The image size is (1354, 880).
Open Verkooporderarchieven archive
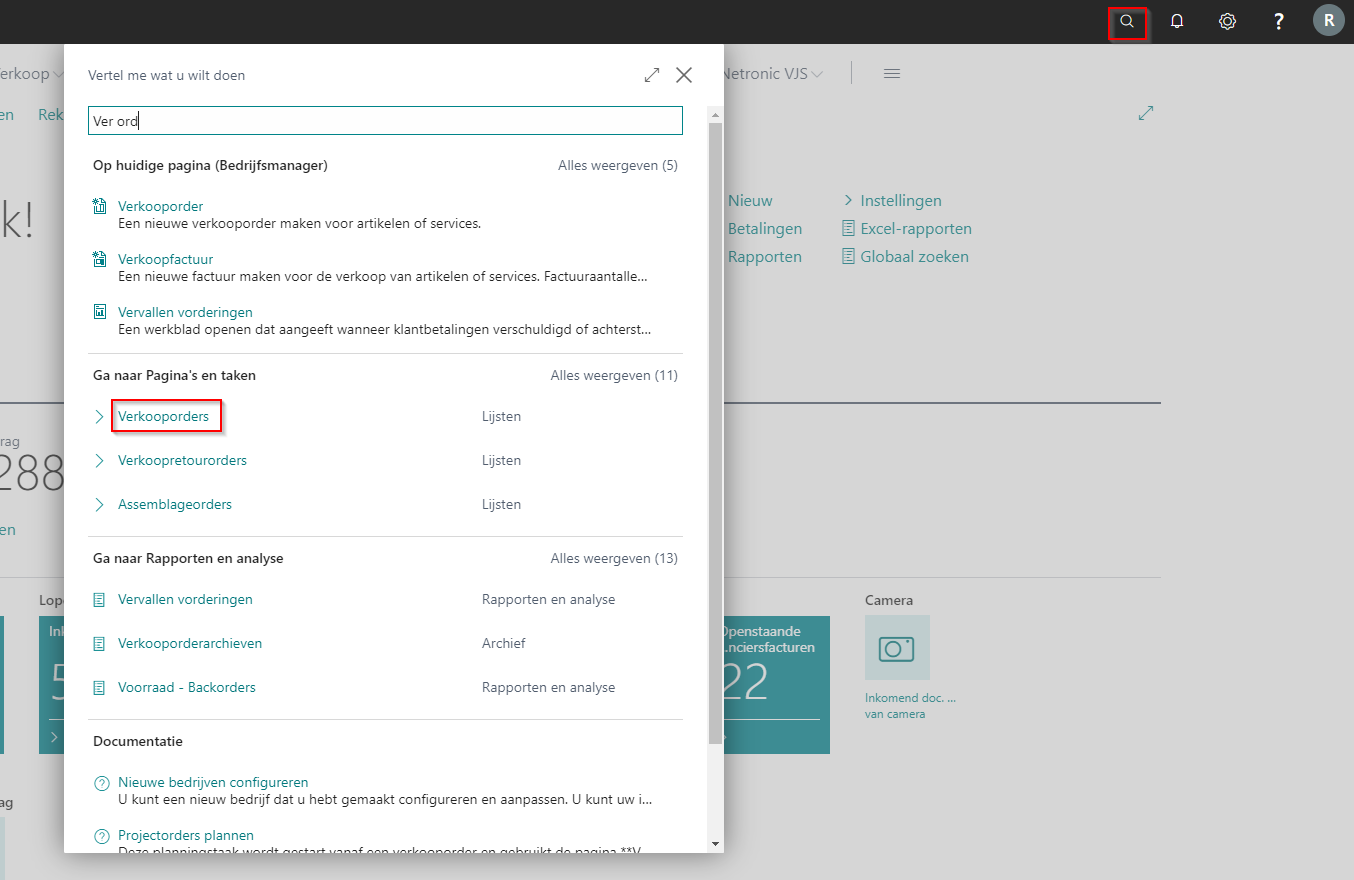(x=190, y=644)
